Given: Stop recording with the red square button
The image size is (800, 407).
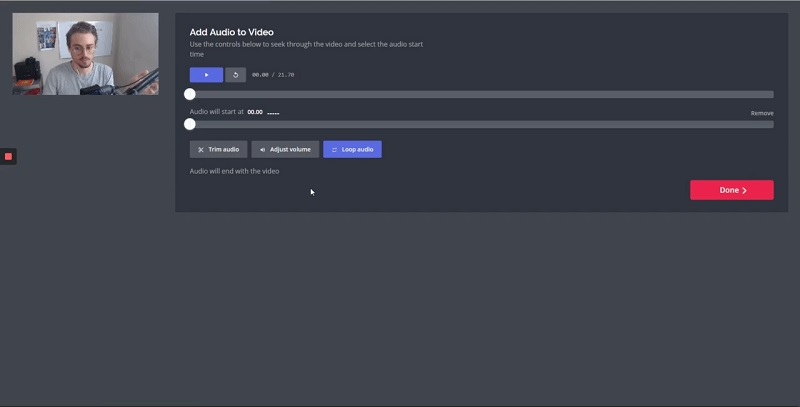Looking at the screenshot, I should (8, 156).
